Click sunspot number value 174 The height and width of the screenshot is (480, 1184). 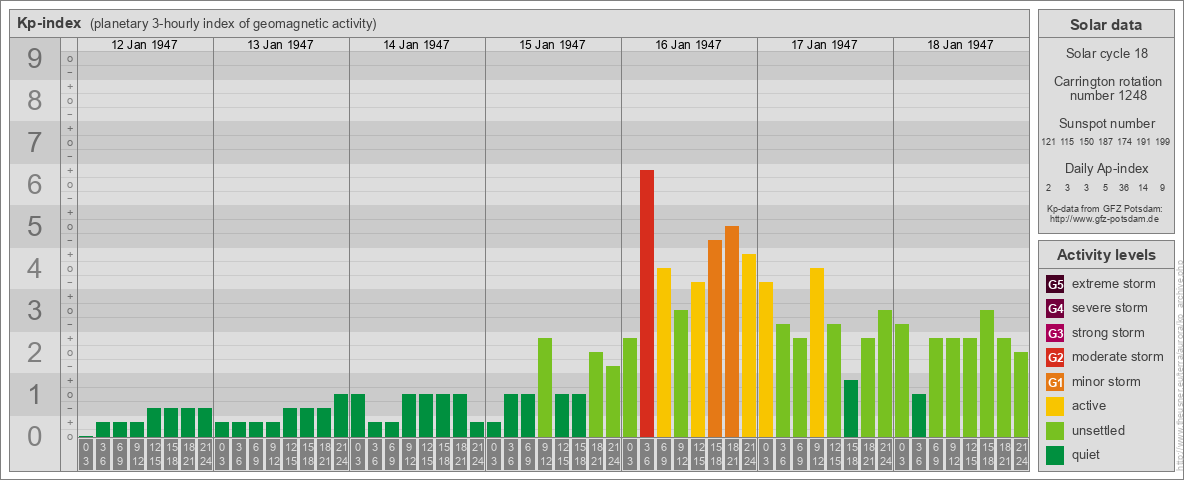coord(1124,142)
